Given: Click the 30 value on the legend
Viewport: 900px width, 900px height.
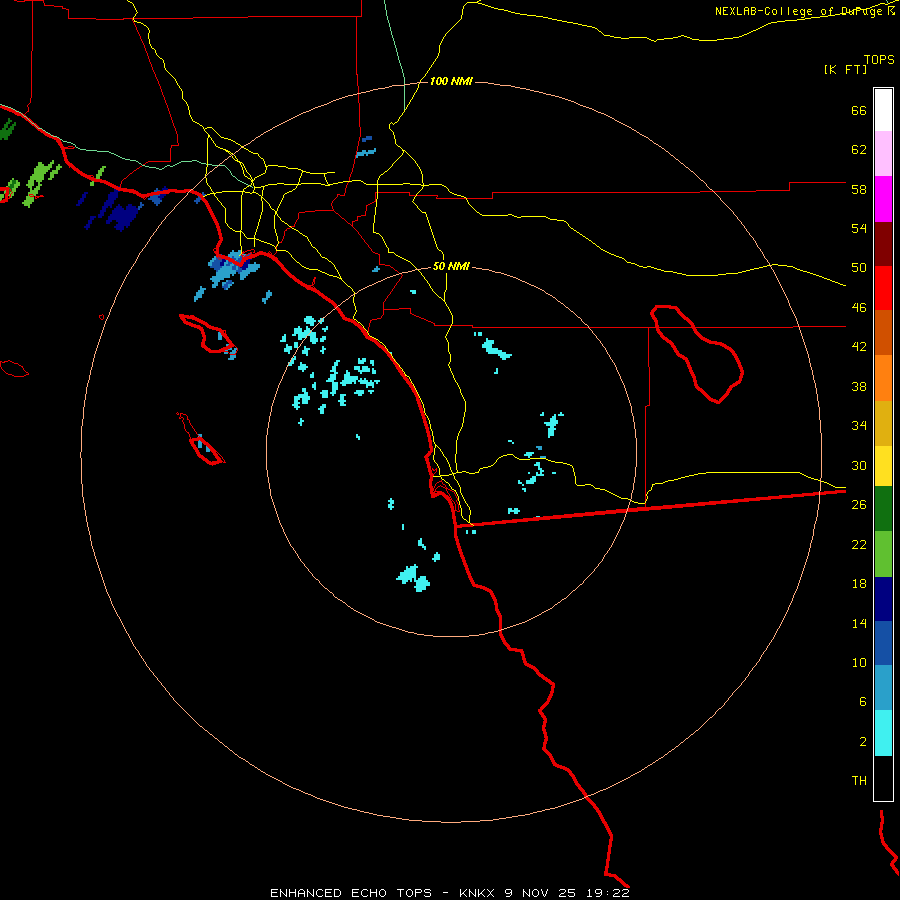Looking at the screenshot, I should pos(859,465).
